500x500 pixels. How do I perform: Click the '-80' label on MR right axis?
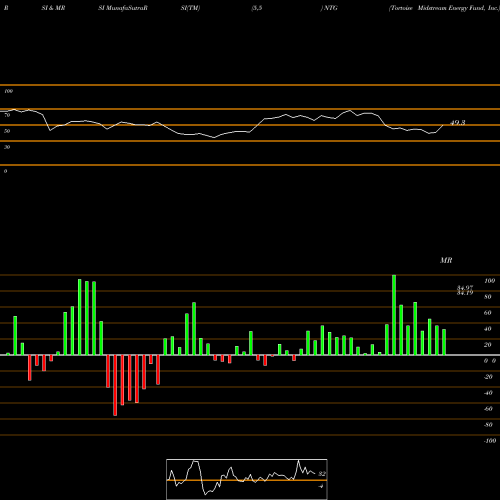coord(488,425)
